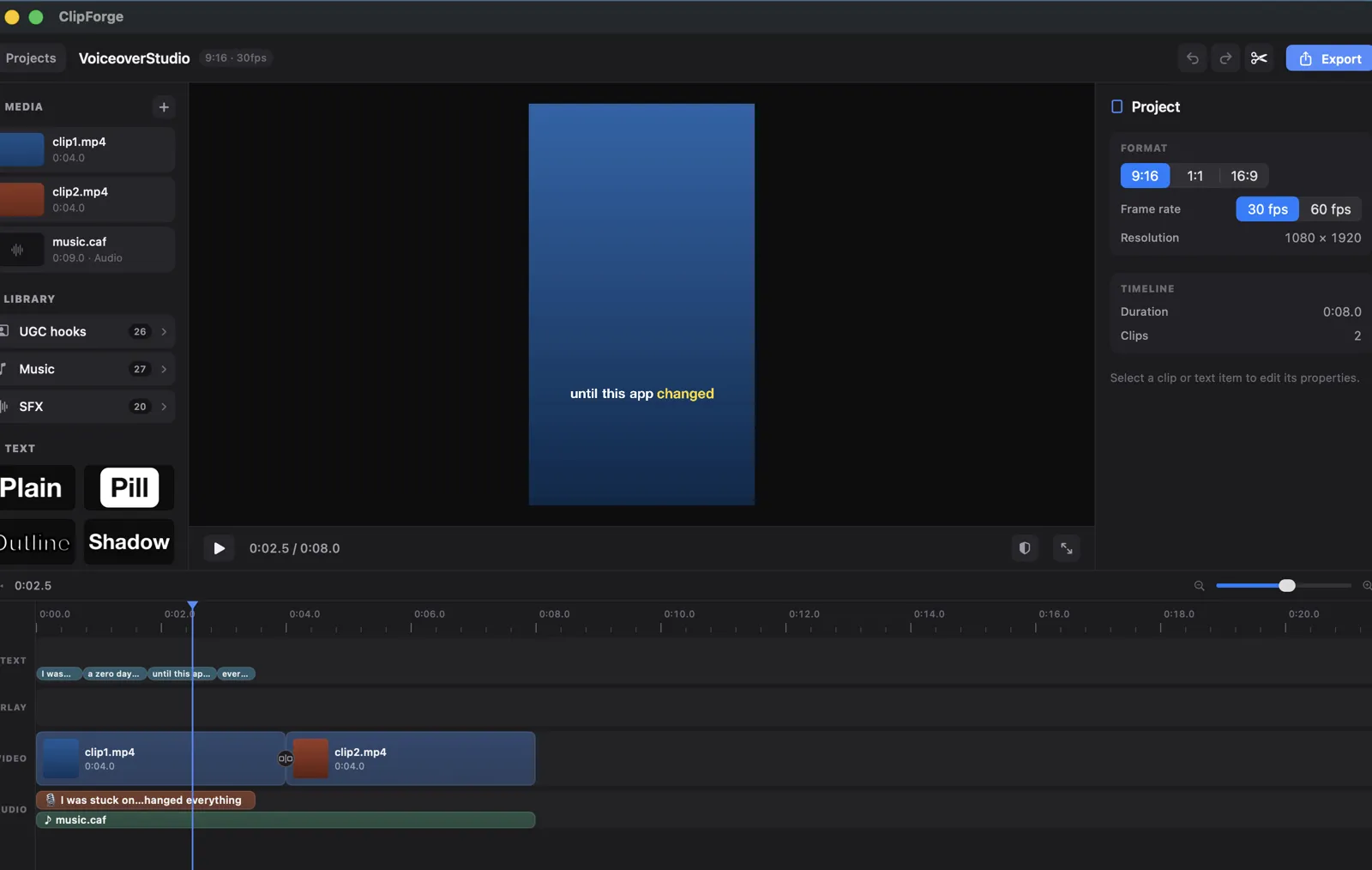Select the voiceover audio clip
This screenshot has width=1372, height=870.
point(146,800)
